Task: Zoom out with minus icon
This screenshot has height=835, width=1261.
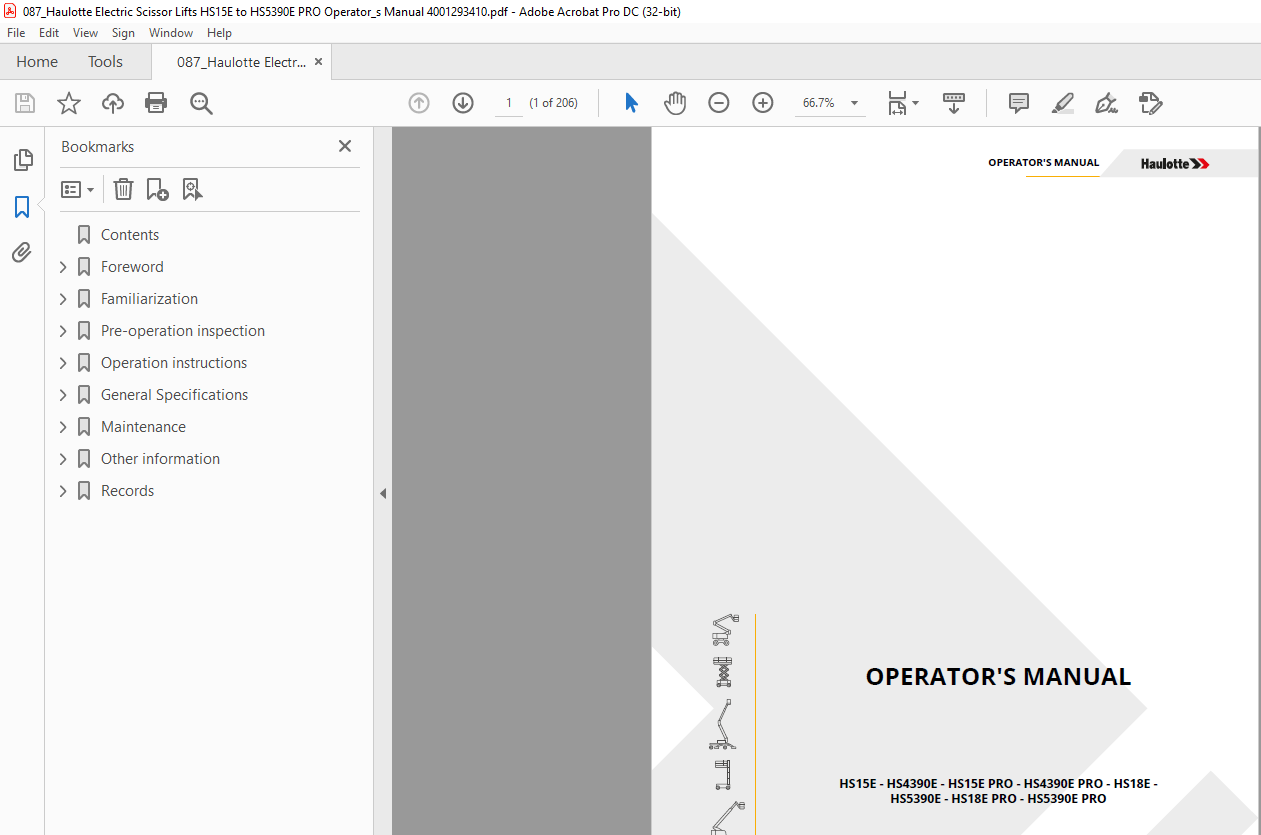Action: point(719,103)
